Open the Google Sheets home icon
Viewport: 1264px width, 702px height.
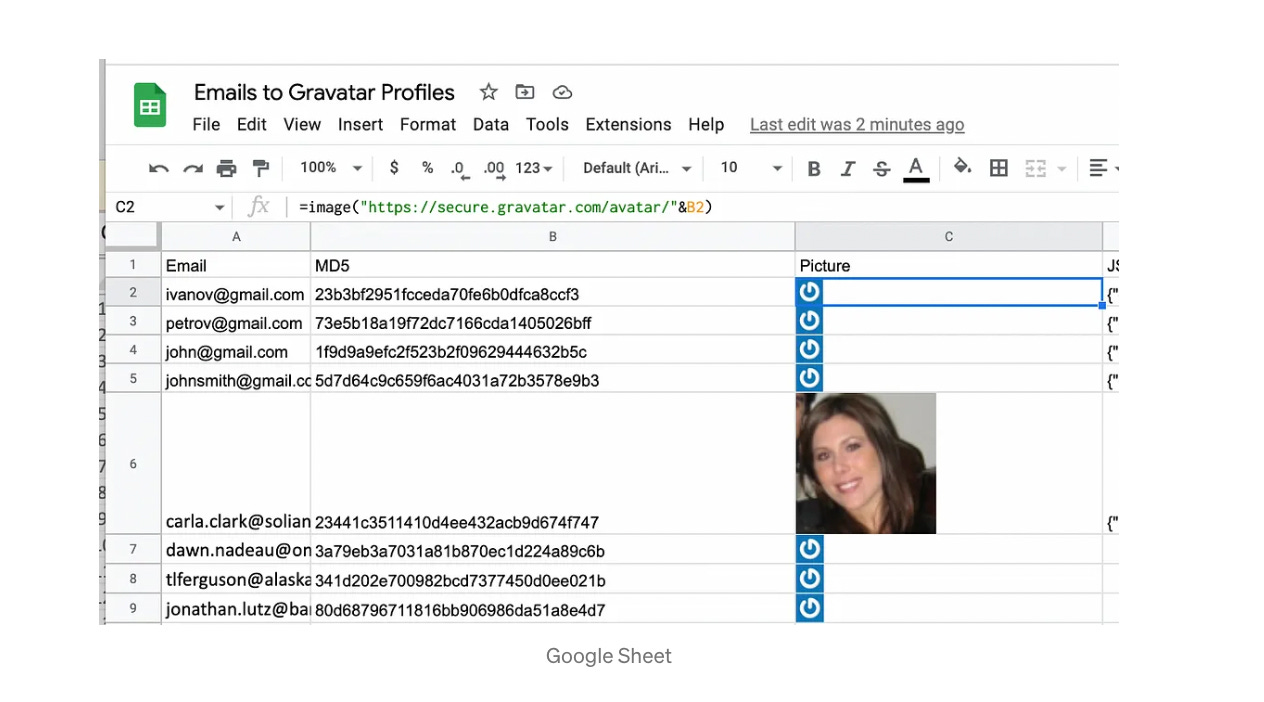pos(150,105)
